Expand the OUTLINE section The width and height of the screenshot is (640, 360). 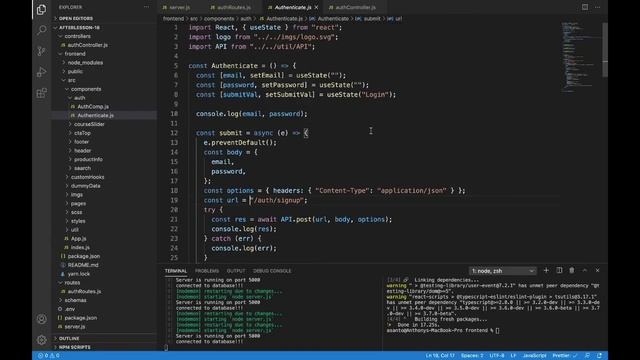[69, 338]
